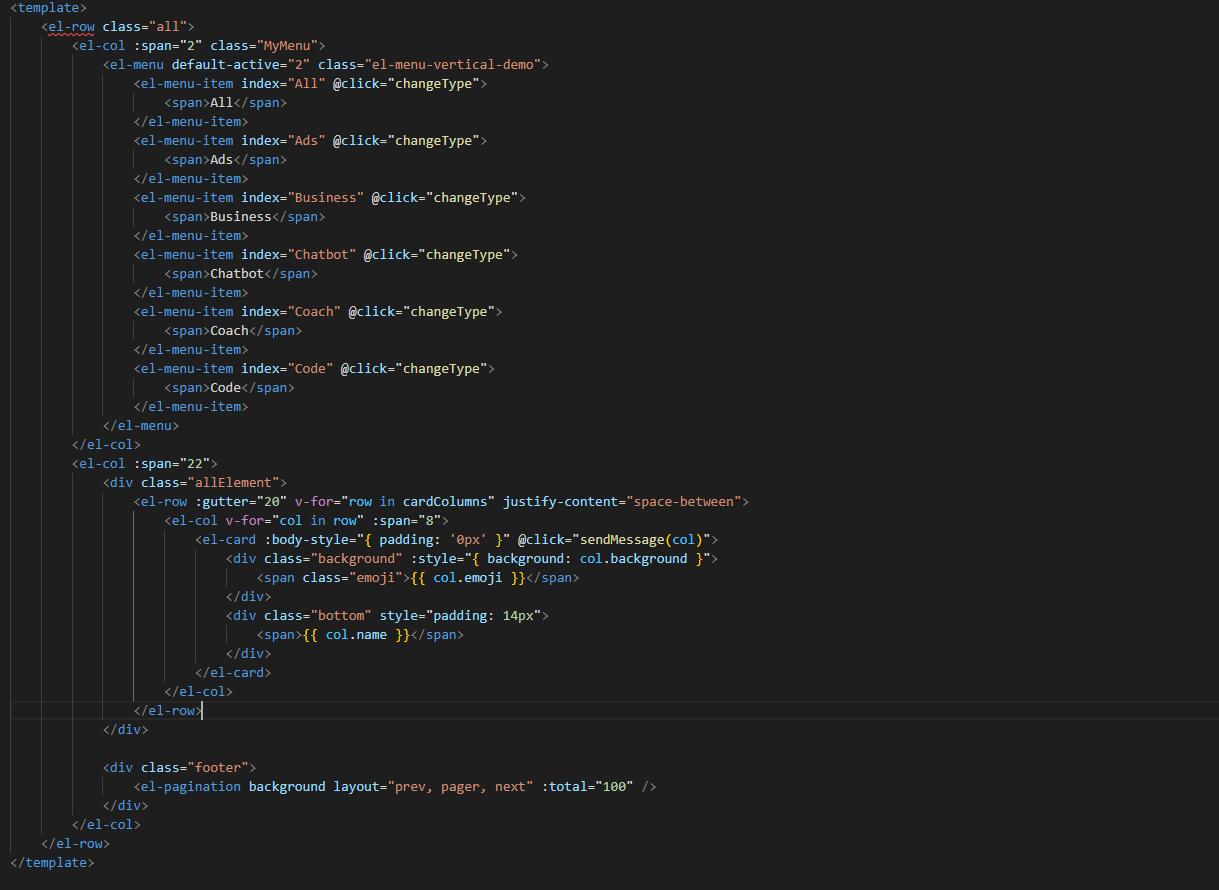This screenshot has height=890, width=1219.
Task: Click the Code text inside the span
Action: tap(225, 387)
